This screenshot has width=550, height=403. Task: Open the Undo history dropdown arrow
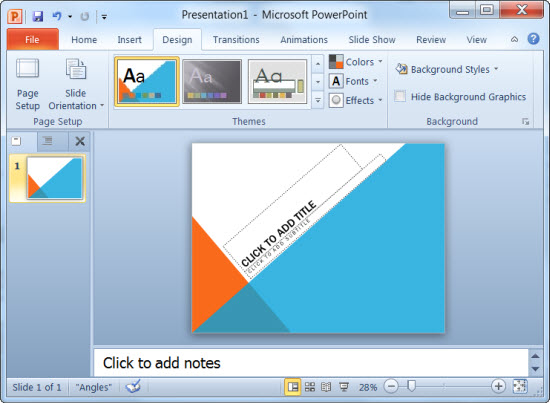click(x=70, y=16)
